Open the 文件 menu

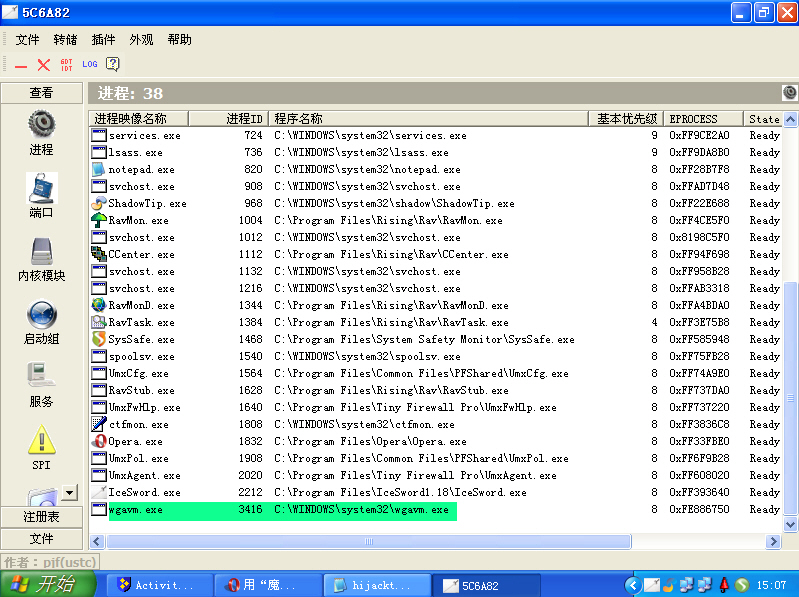[27, 40]
